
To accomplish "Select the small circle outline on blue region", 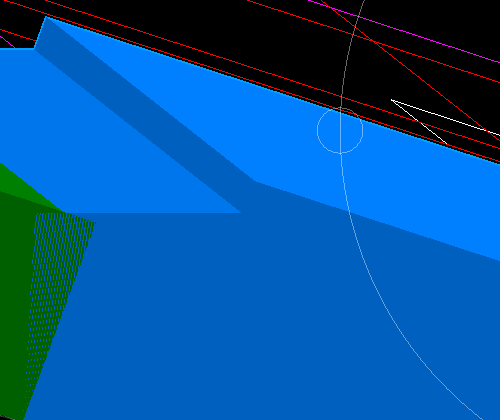I will 340,131.
